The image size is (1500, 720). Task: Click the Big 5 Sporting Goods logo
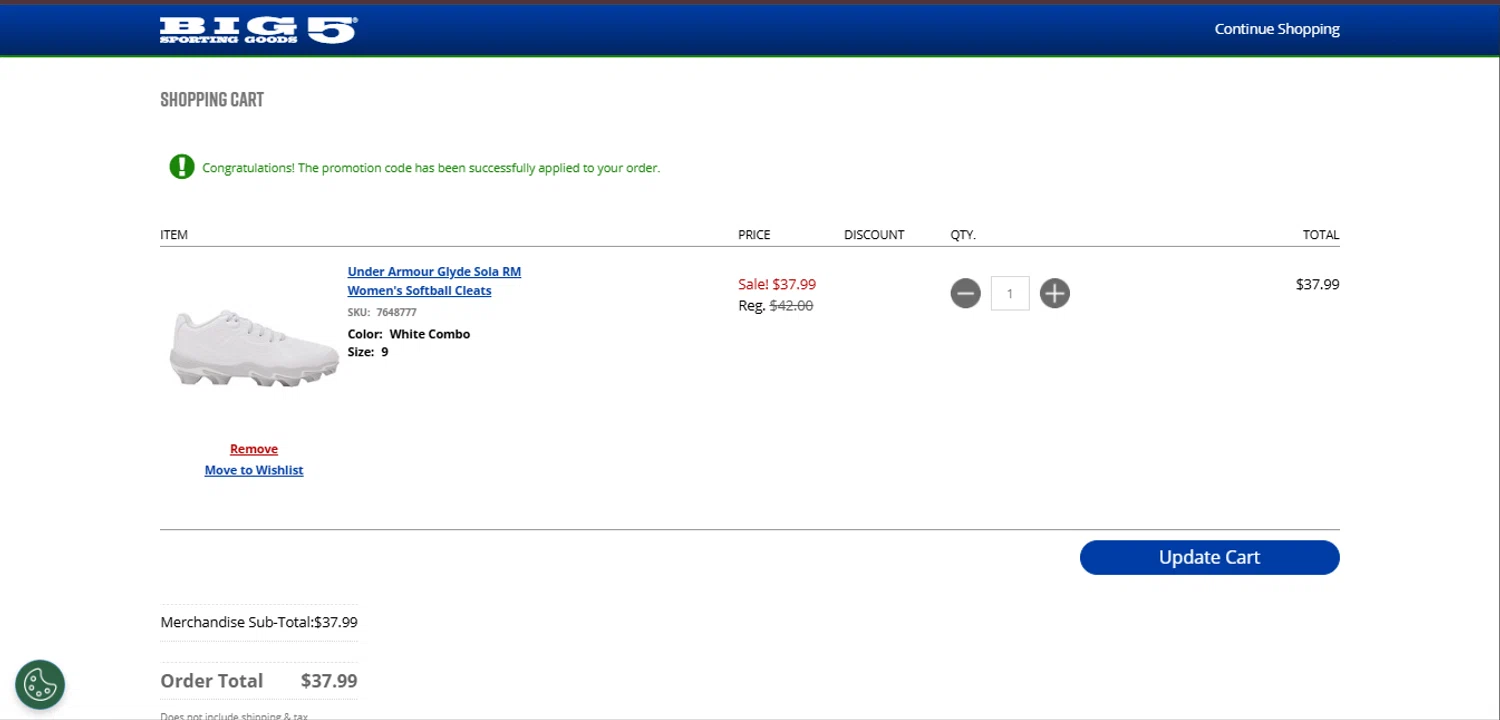[258, 30]
